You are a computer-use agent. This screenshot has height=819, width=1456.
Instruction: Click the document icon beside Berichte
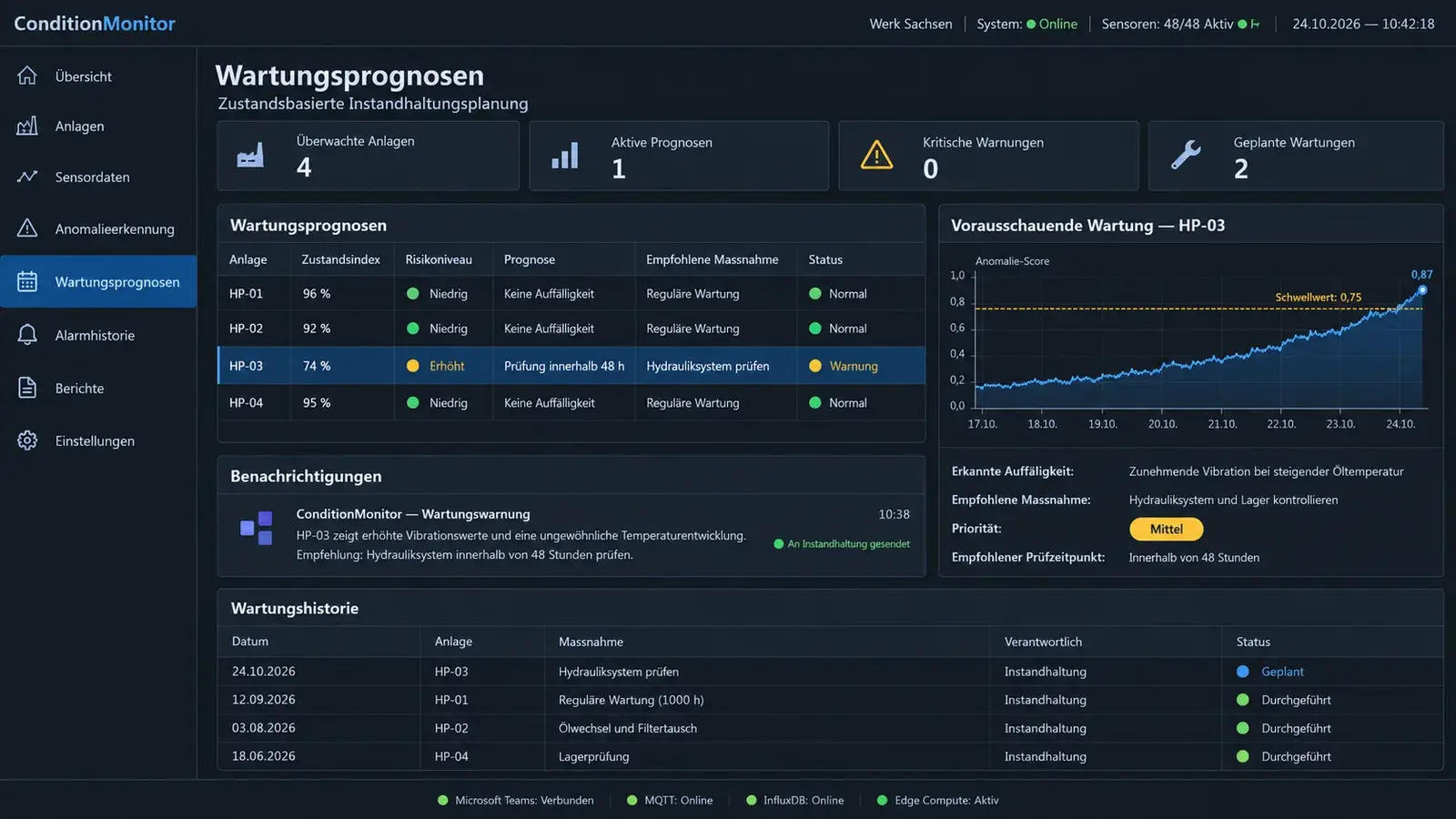pyautogui.click(x=27, y=388)
